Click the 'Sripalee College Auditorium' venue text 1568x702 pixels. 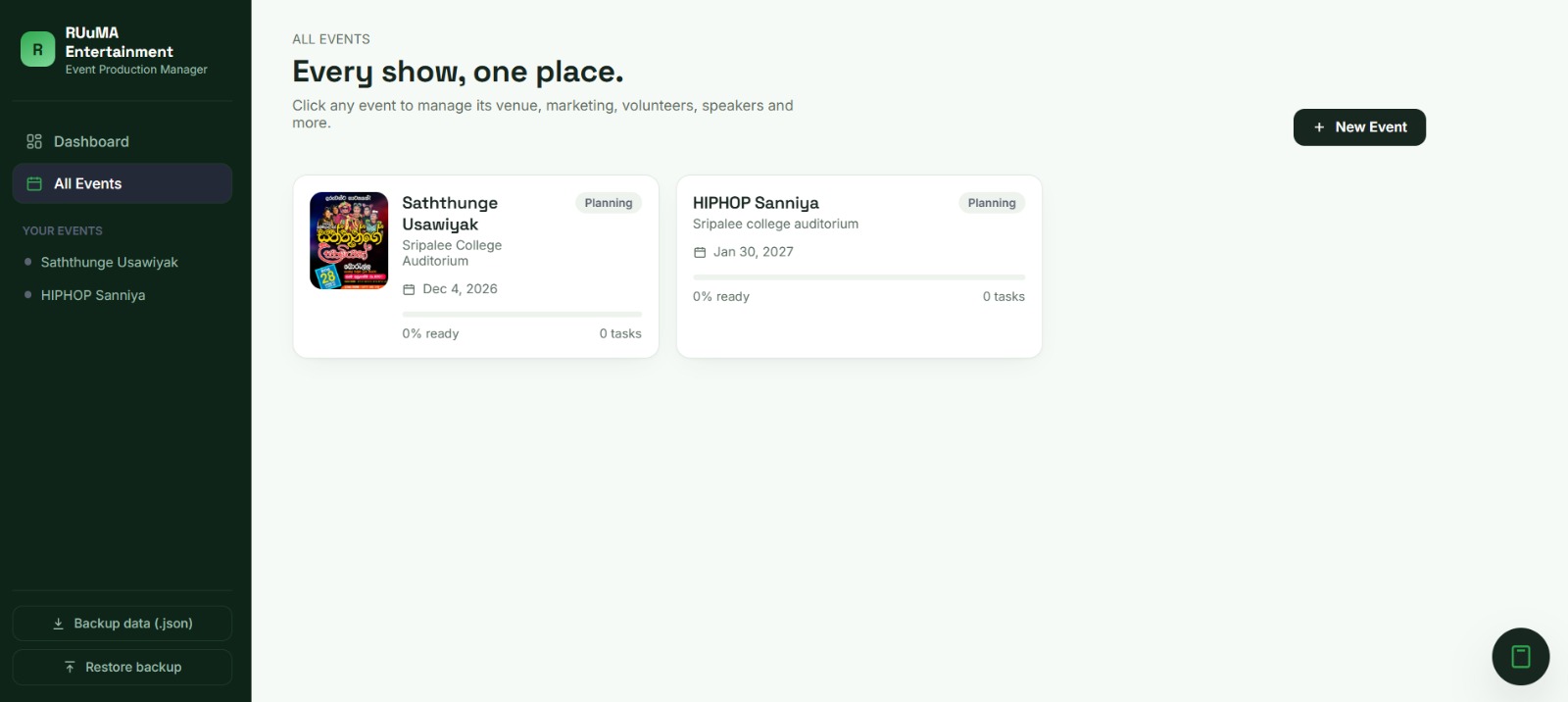coord(452,253)
